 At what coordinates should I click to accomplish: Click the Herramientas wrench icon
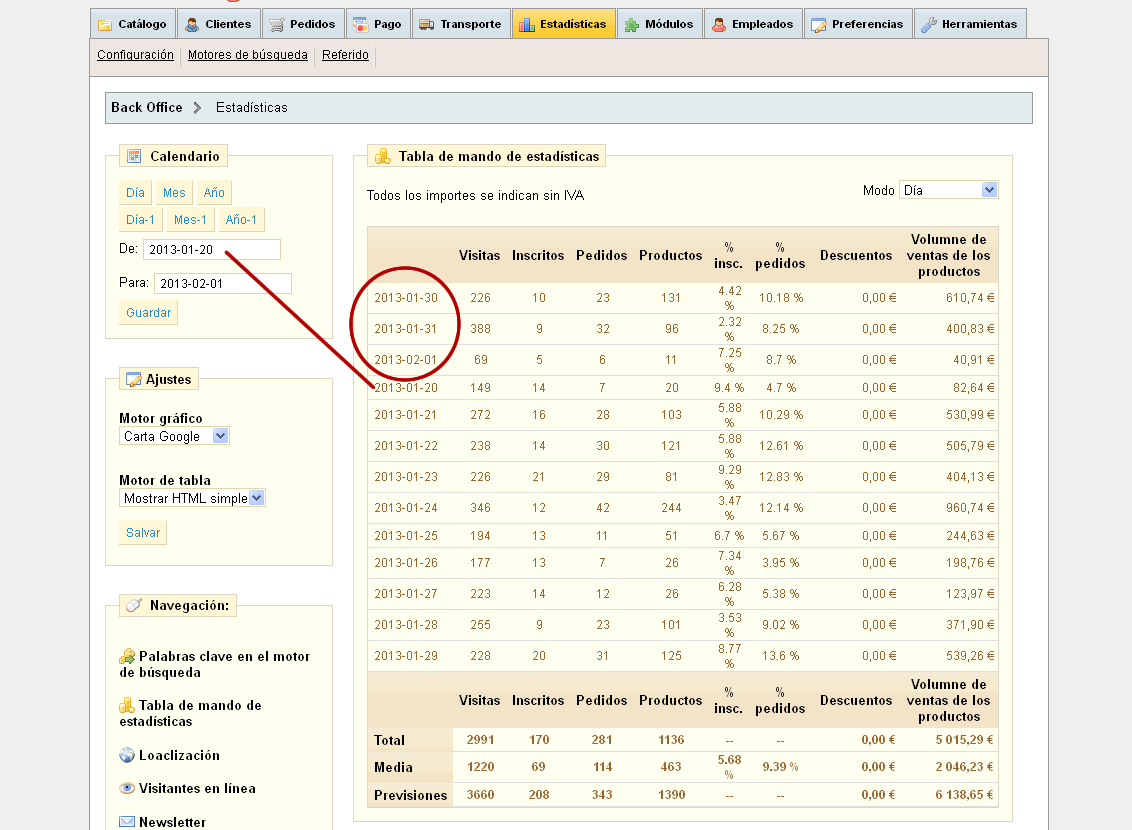pyautogui.click(x=929, y=25)
